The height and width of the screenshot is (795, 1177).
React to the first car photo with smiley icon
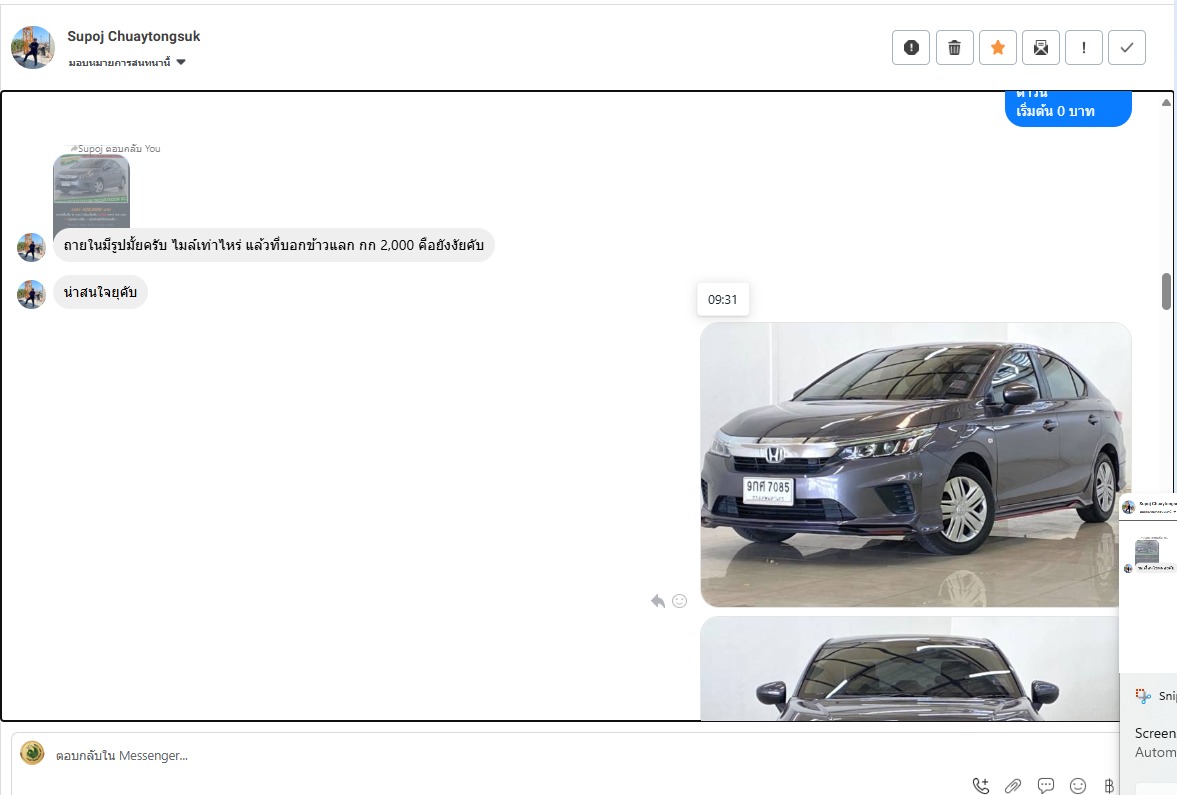[679, 601]
